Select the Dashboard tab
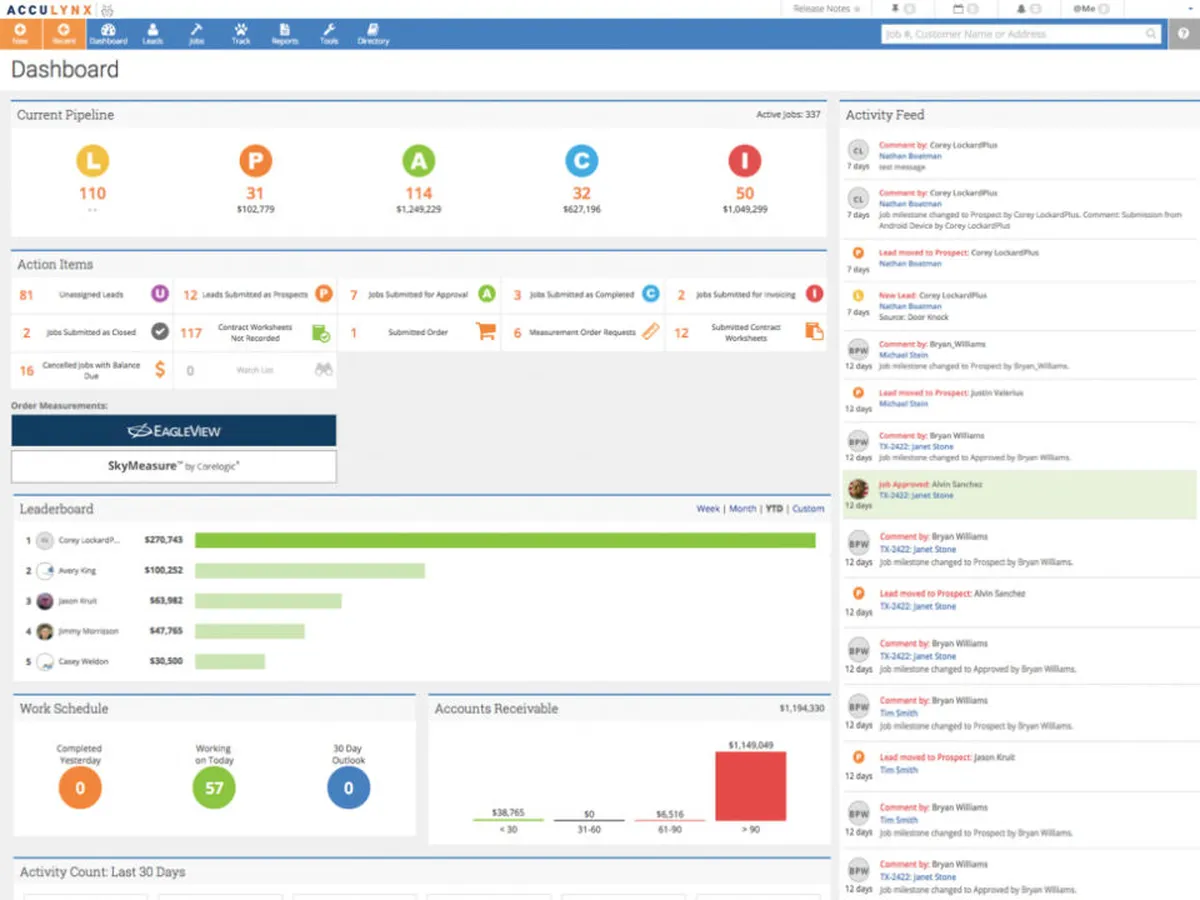1200x900 pixels. point(109,33)
